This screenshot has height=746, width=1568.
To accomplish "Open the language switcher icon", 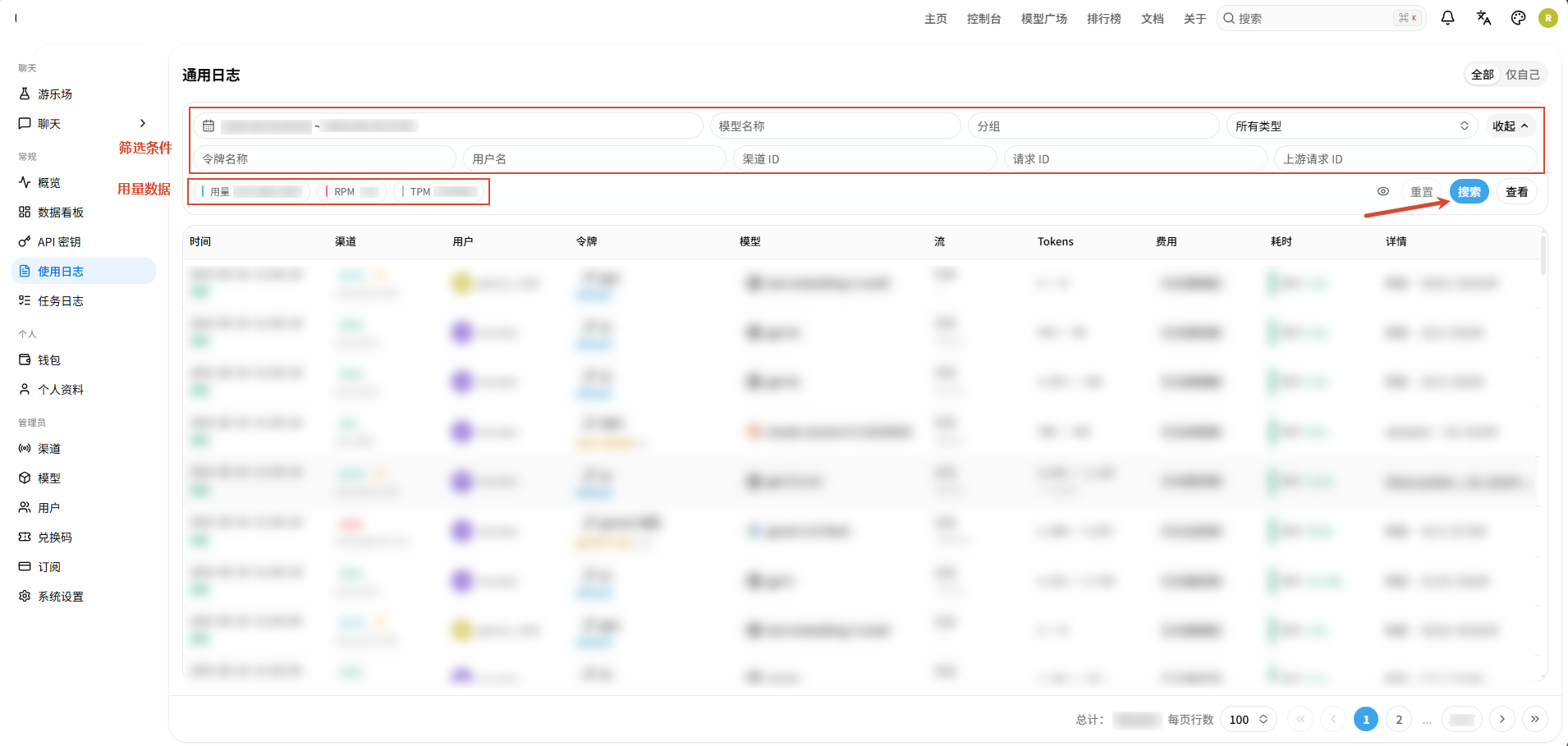I will [1483, 18].
